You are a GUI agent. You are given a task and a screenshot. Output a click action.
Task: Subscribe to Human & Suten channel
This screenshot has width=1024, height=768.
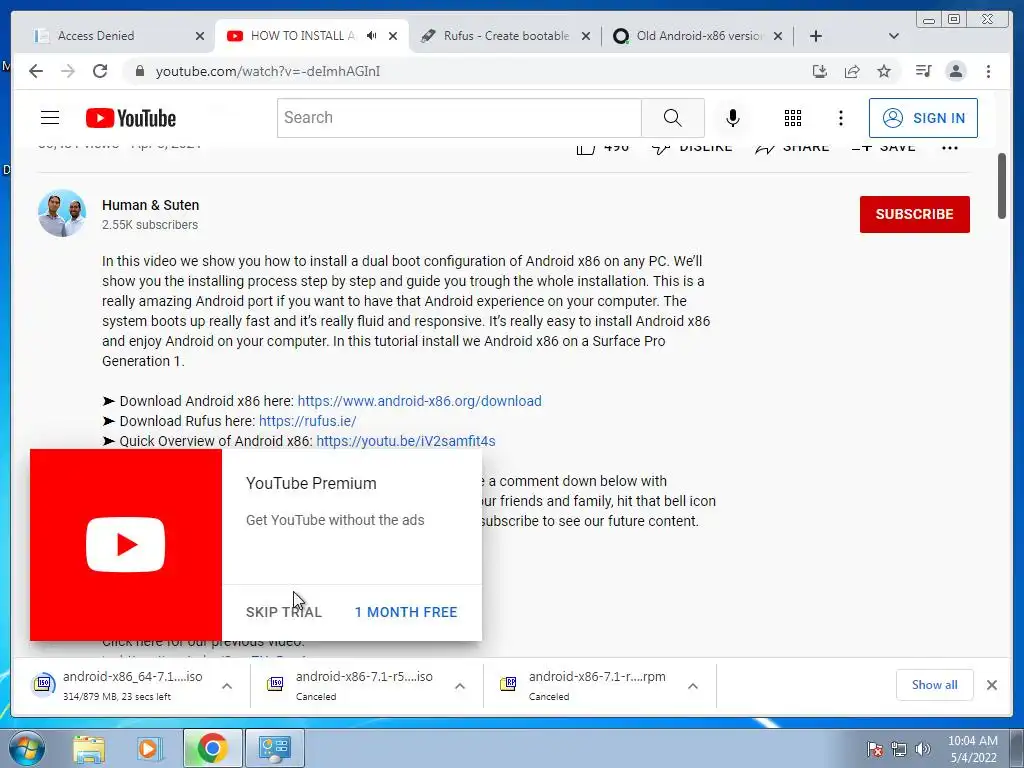[914, 214]
